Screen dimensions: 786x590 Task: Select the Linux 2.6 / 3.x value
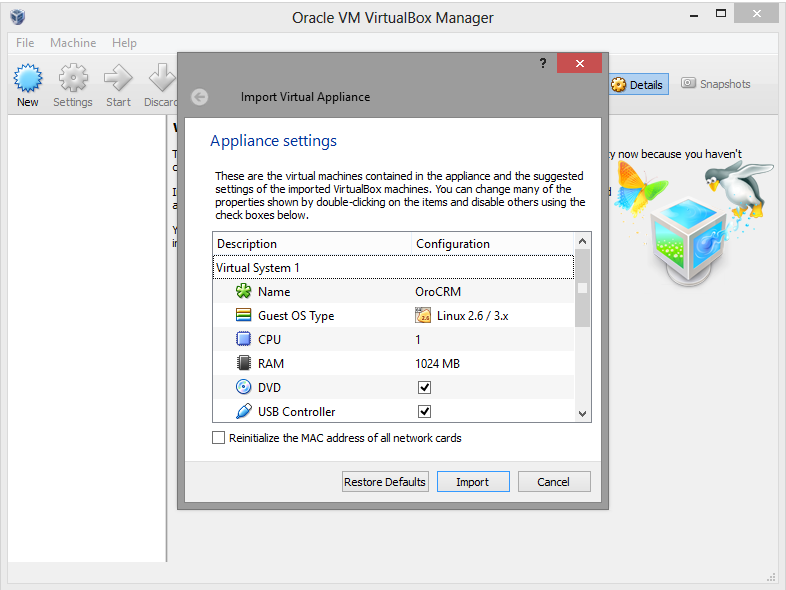click(472, 316)
